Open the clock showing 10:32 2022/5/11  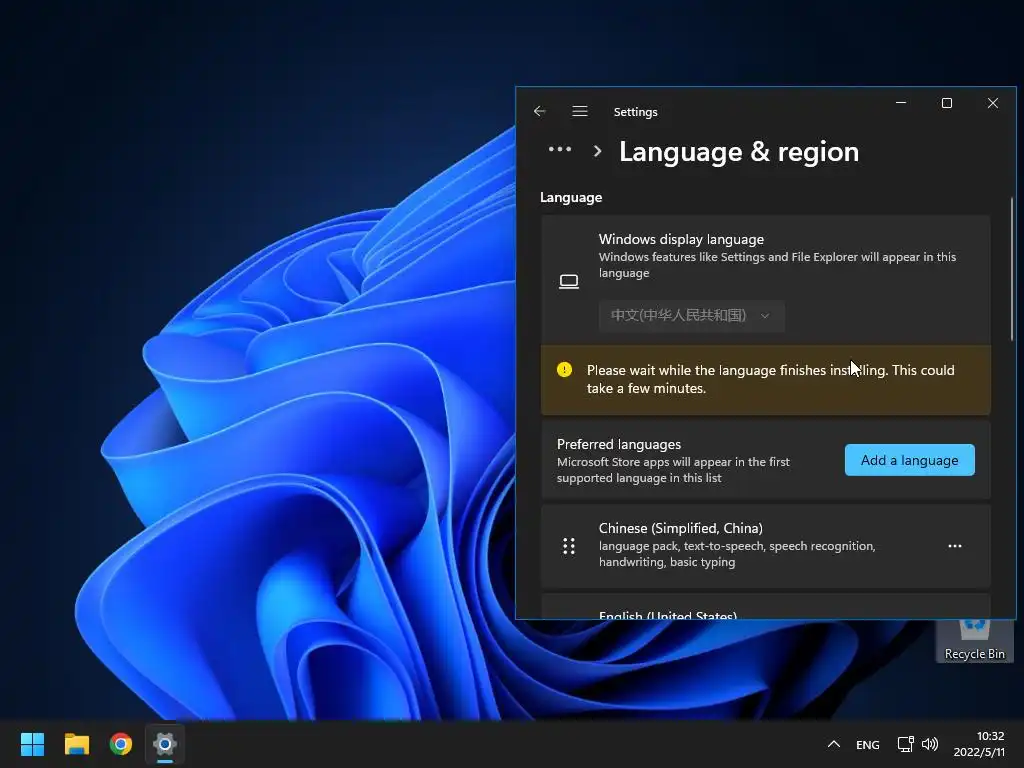[979, 744]
